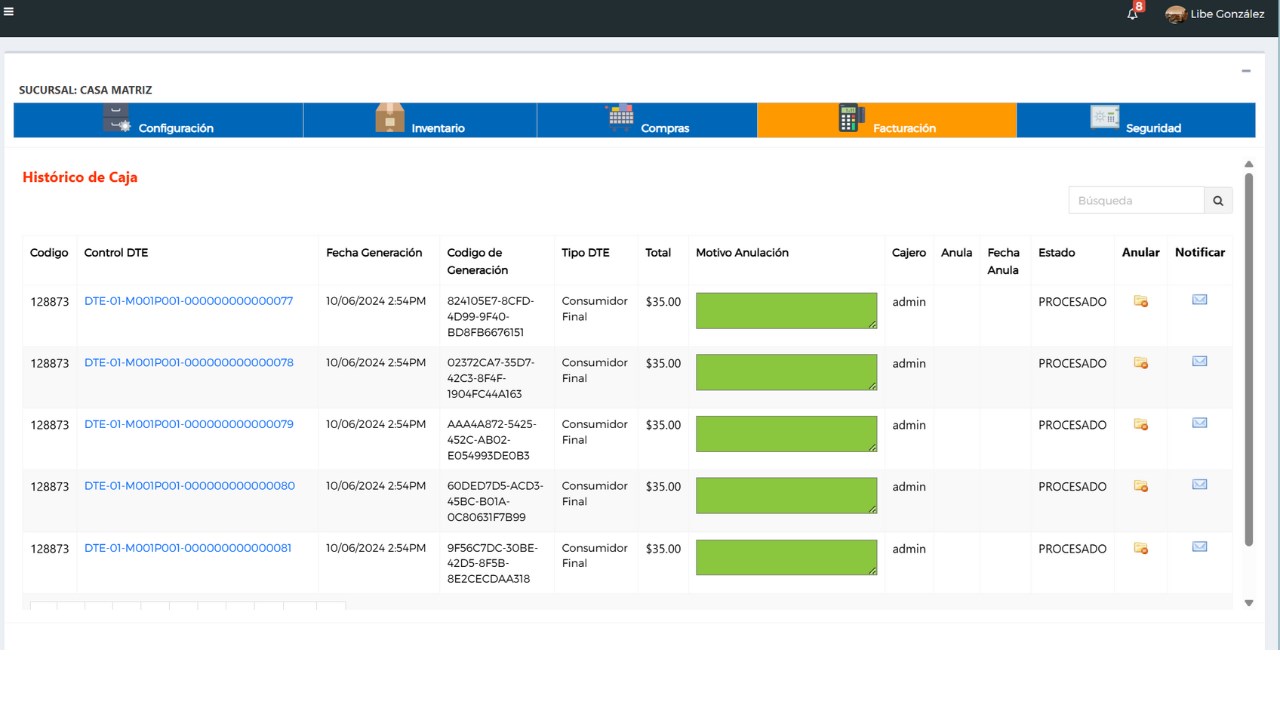This screenshot has width=1280, height=720.
Task: Open the notifications bell icon
Action: click(x=1133, y=14)
